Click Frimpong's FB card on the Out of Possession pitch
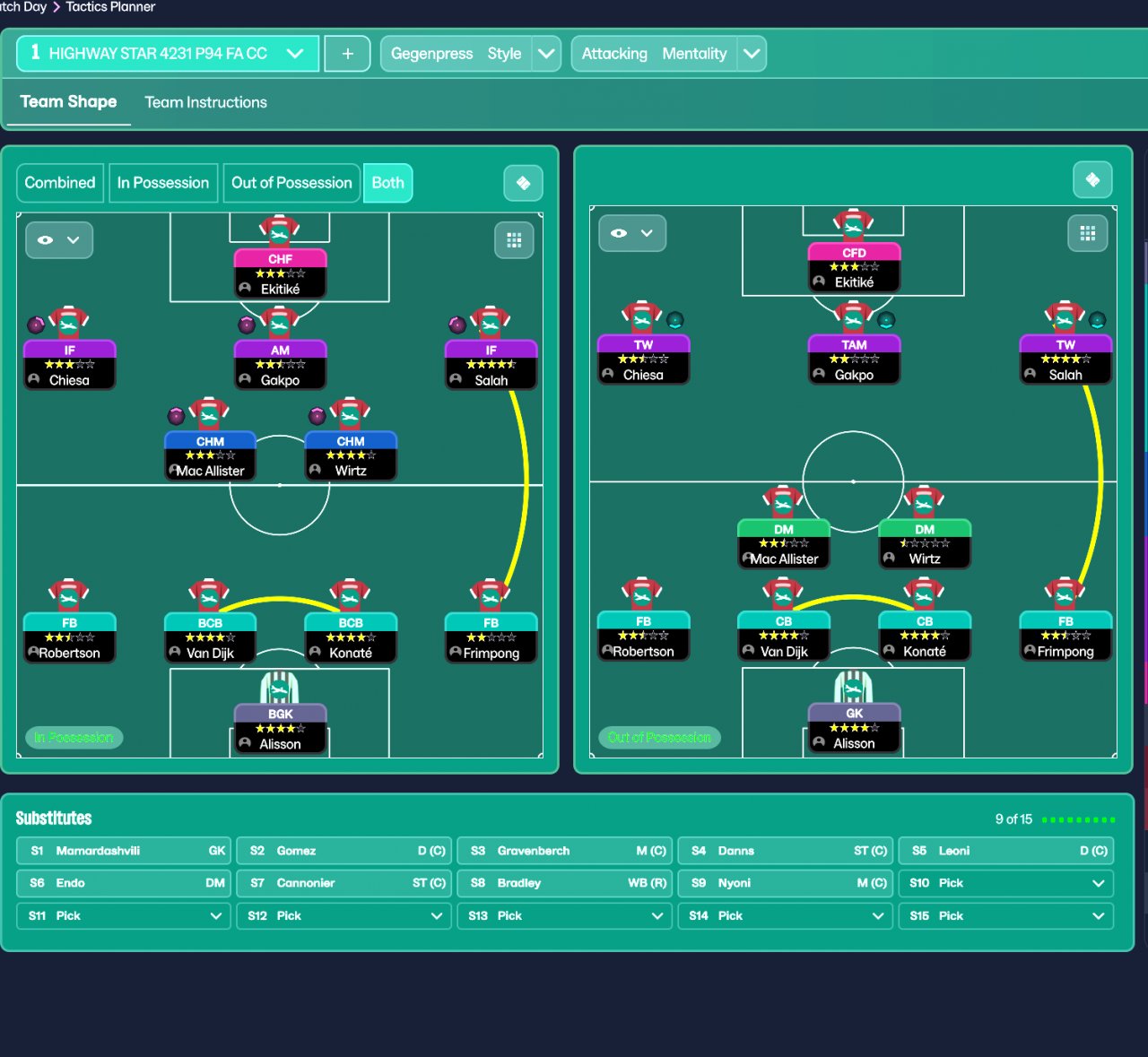The height and width of the screenshot is (1057, 1148). [1065, 637]
